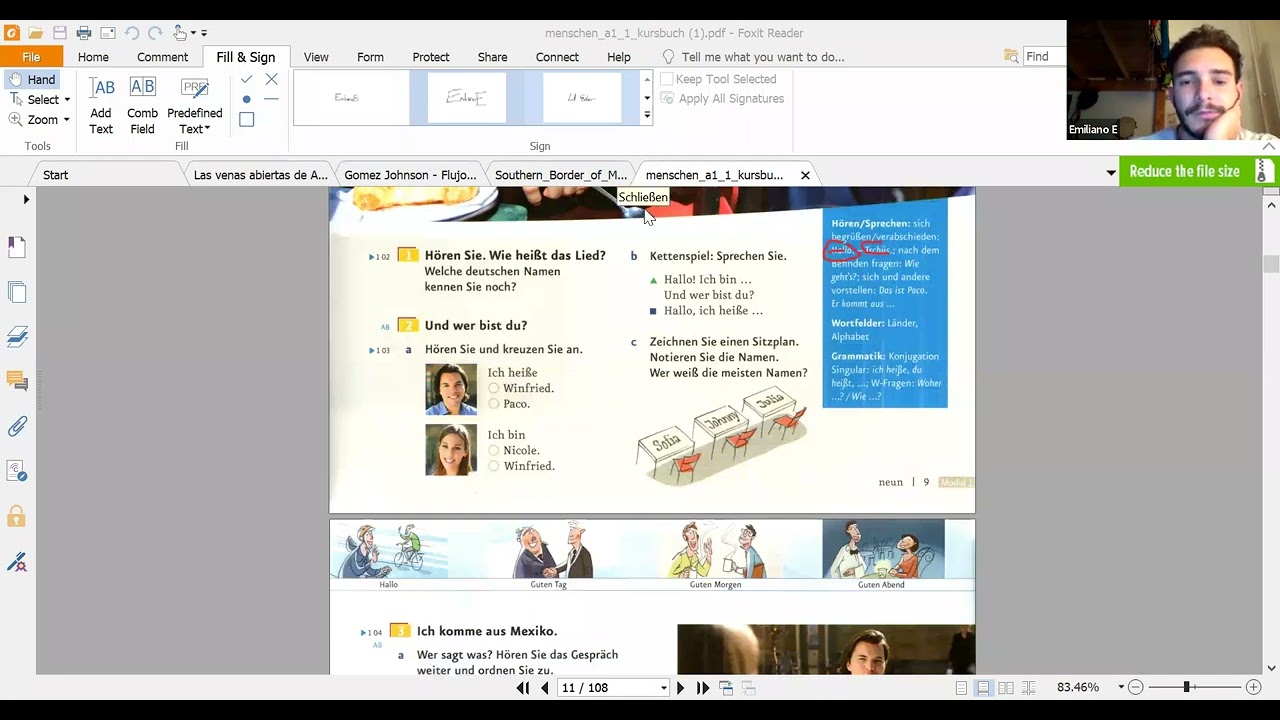Expand the left navigation panel arrow
Viewport: 1280px width, 720px height.
coord(26,200)
